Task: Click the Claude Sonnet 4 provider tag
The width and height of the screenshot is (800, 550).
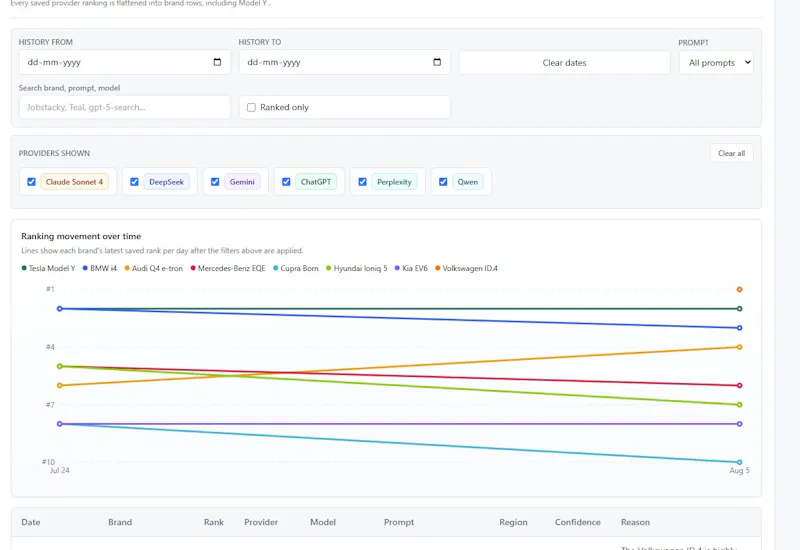Action: pyautogui.click(x=74, y=182)
